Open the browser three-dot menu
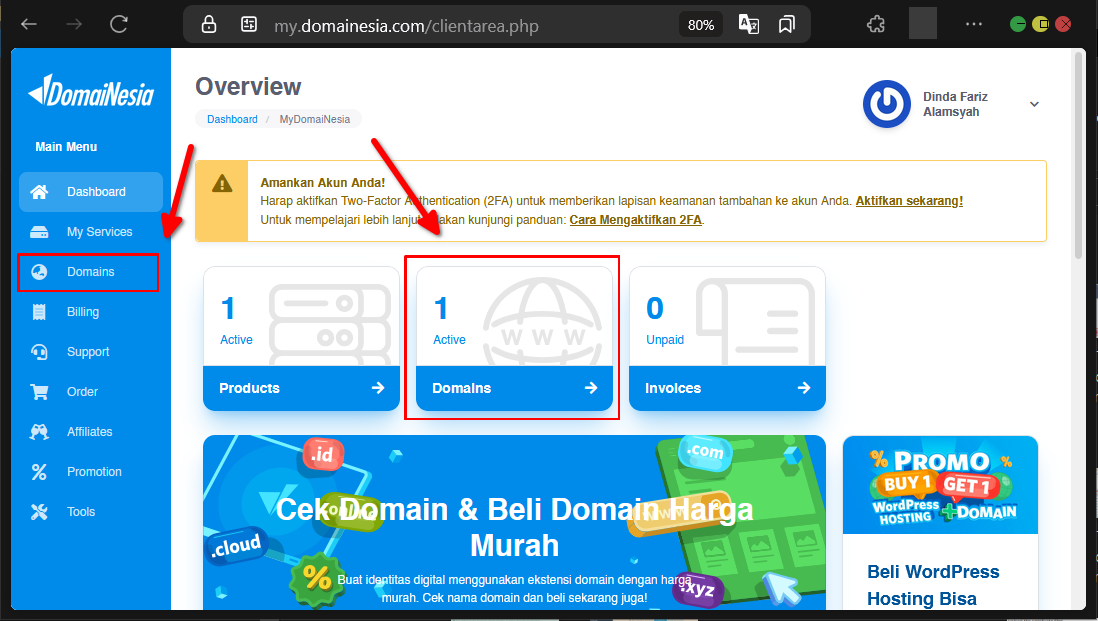Screen dimensions: 1098x621 click(x=973, y=25)
